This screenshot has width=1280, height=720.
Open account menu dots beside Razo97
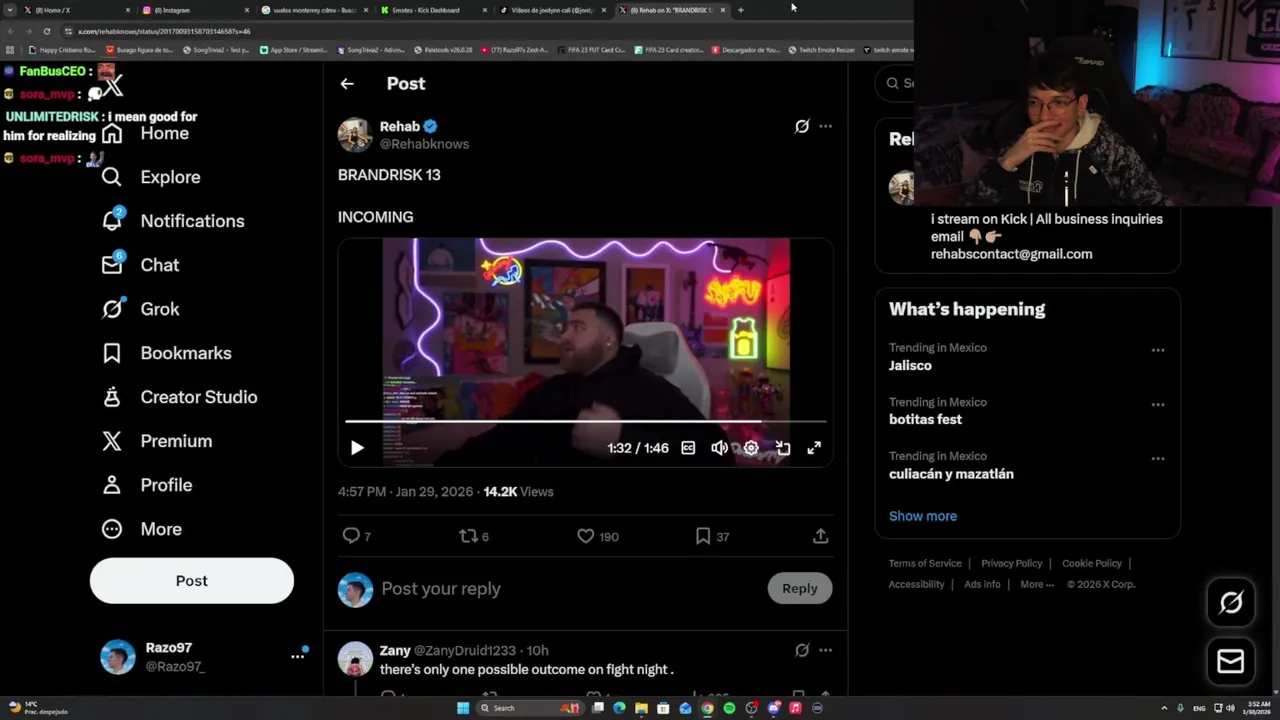click(297, 656)
